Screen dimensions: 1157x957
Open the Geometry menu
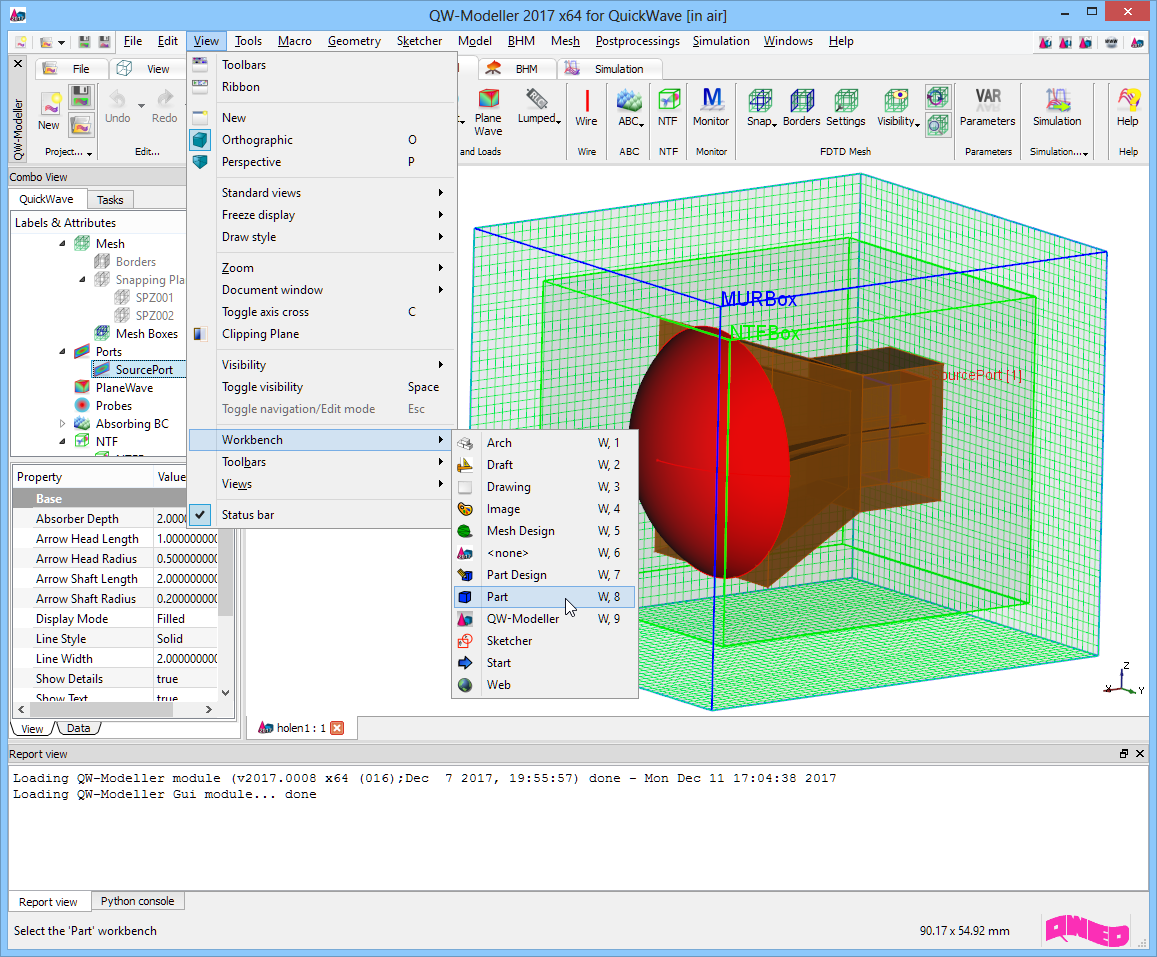(x=354, y=41)
